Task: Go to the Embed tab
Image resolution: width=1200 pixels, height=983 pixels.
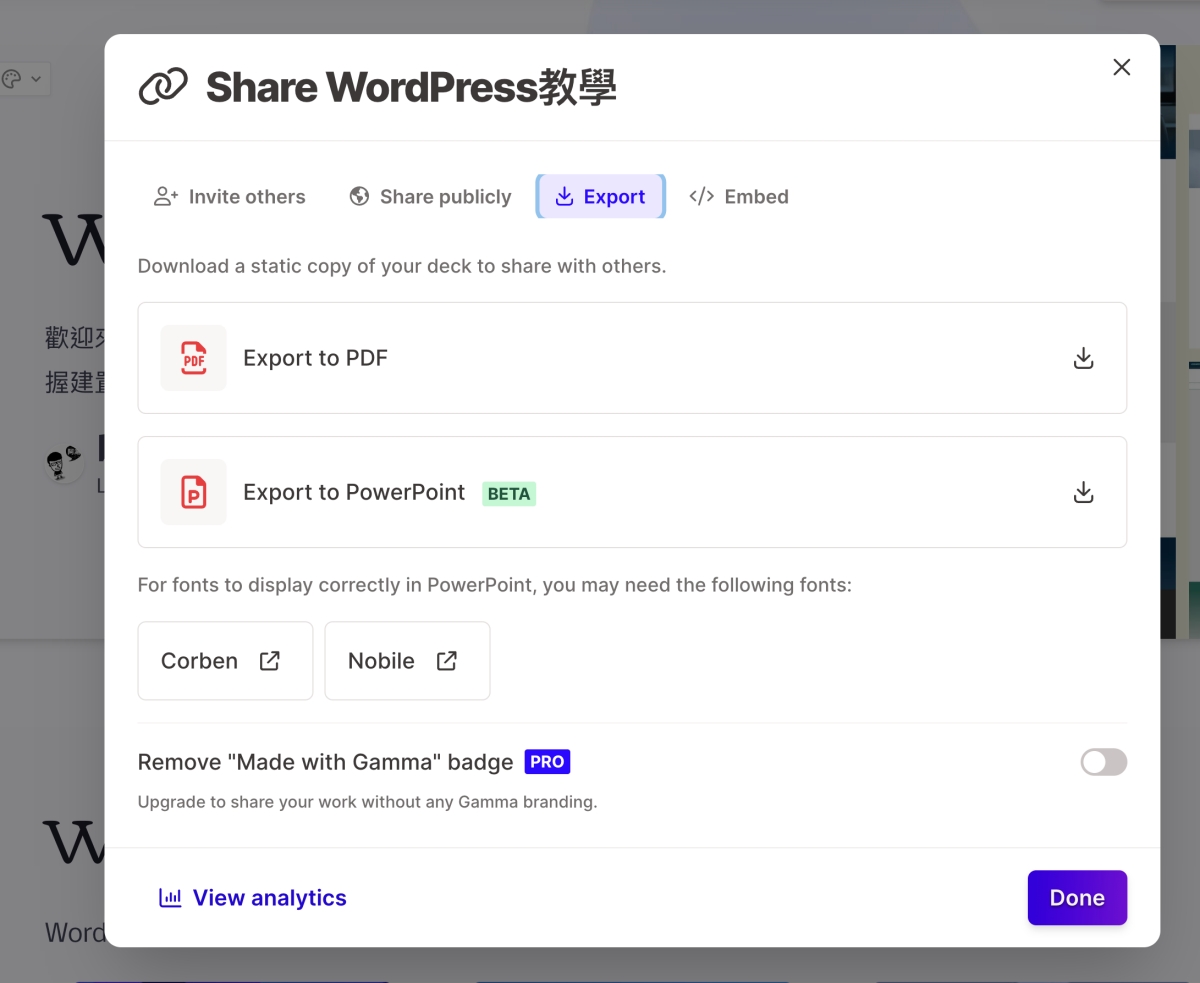Action: [x=739, y=197]
